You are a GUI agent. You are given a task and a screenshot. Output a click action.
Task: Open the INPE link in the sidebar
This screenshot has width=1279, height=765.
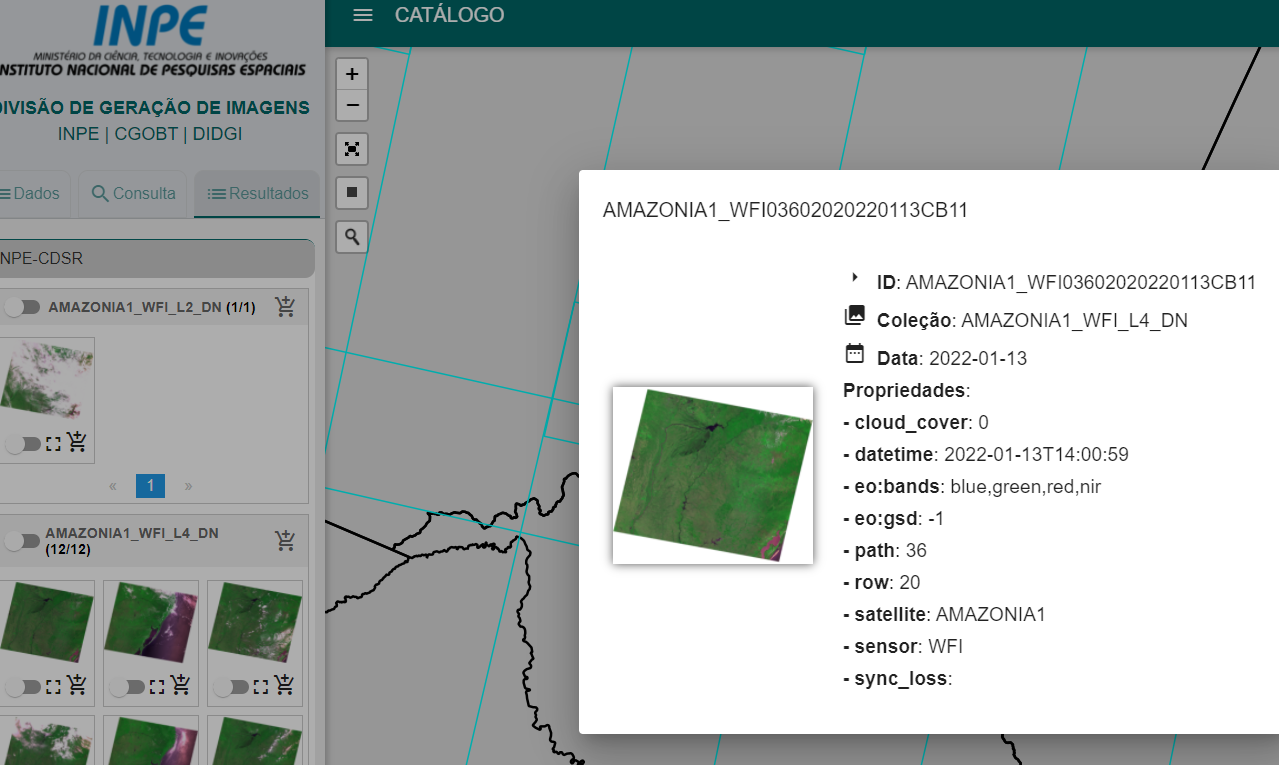pos(78,133)
